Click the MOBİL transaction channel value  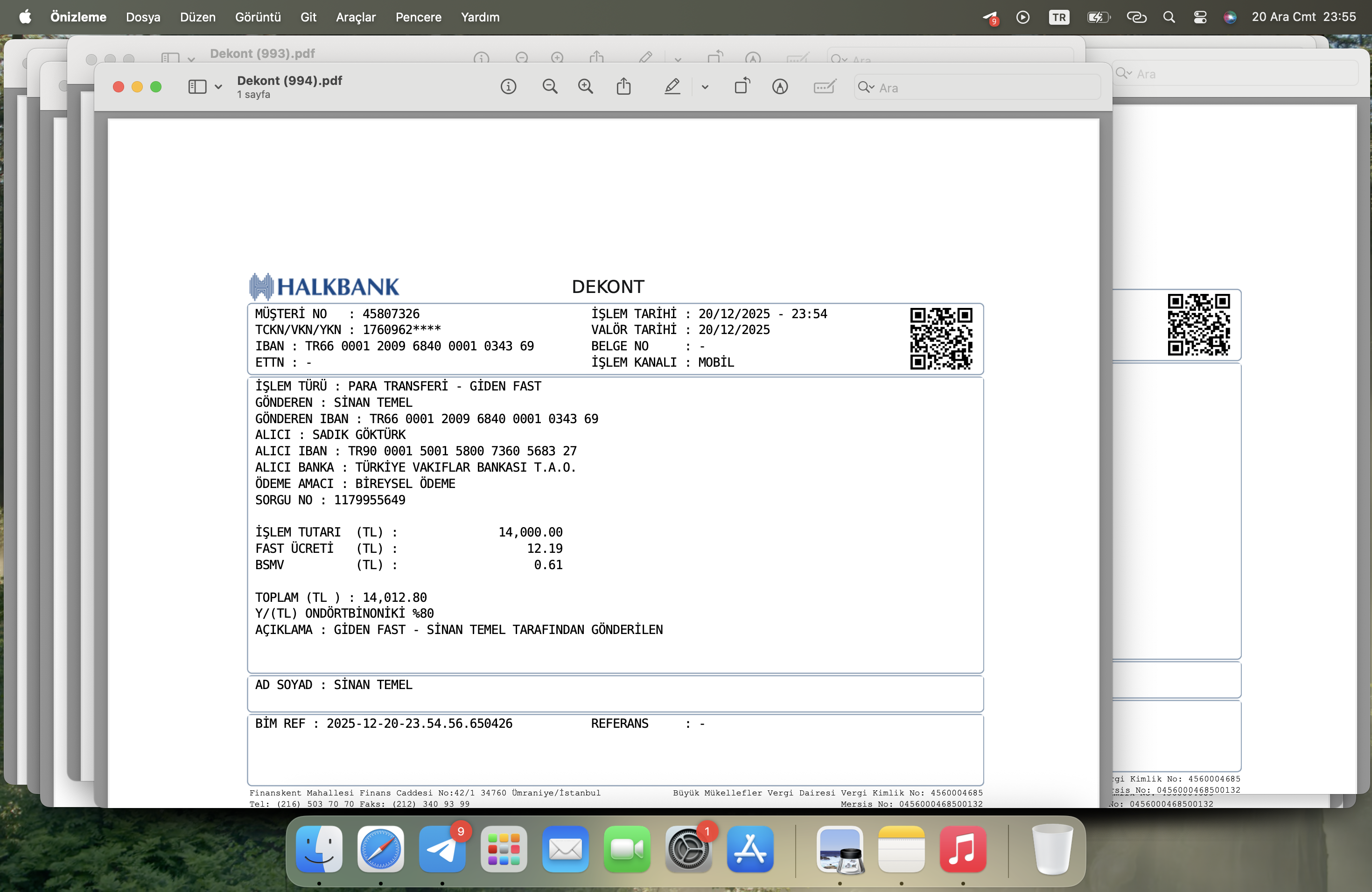(x=716, y=362)
